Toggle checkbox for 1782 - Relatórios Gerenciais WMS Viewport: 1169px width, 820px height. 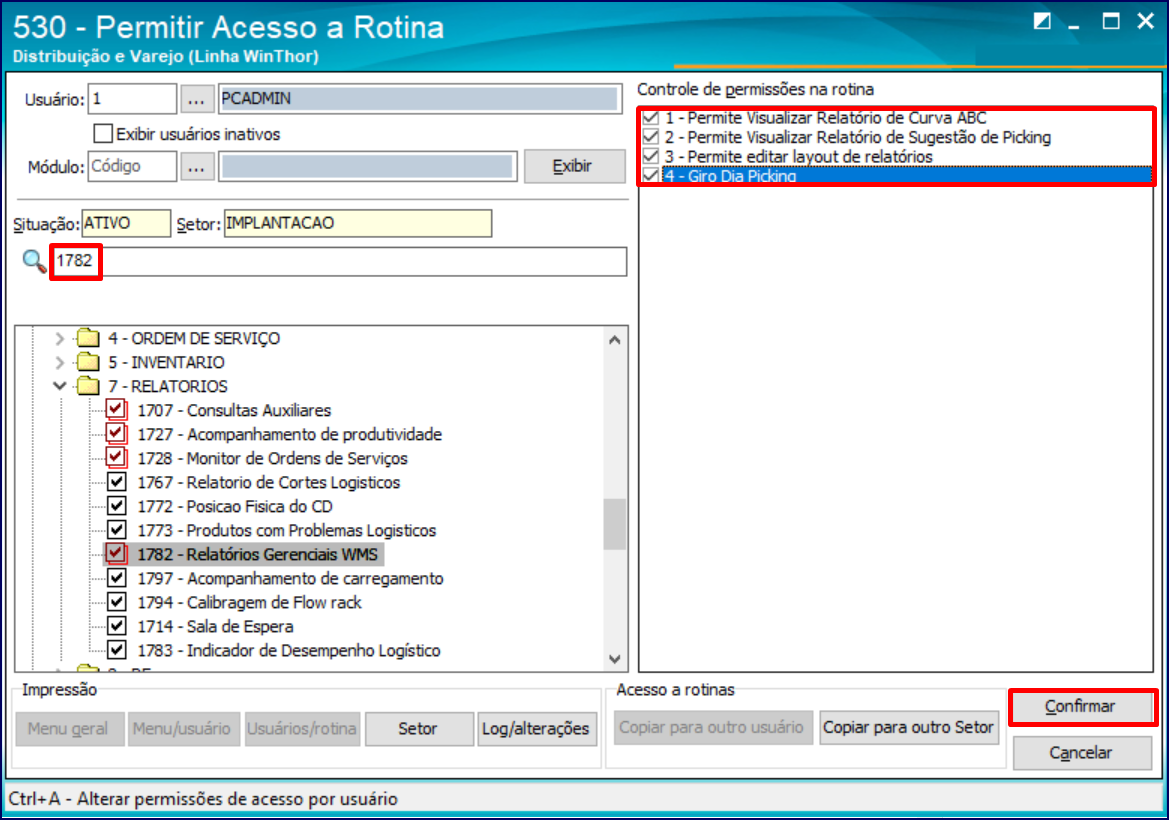[116, 554]
